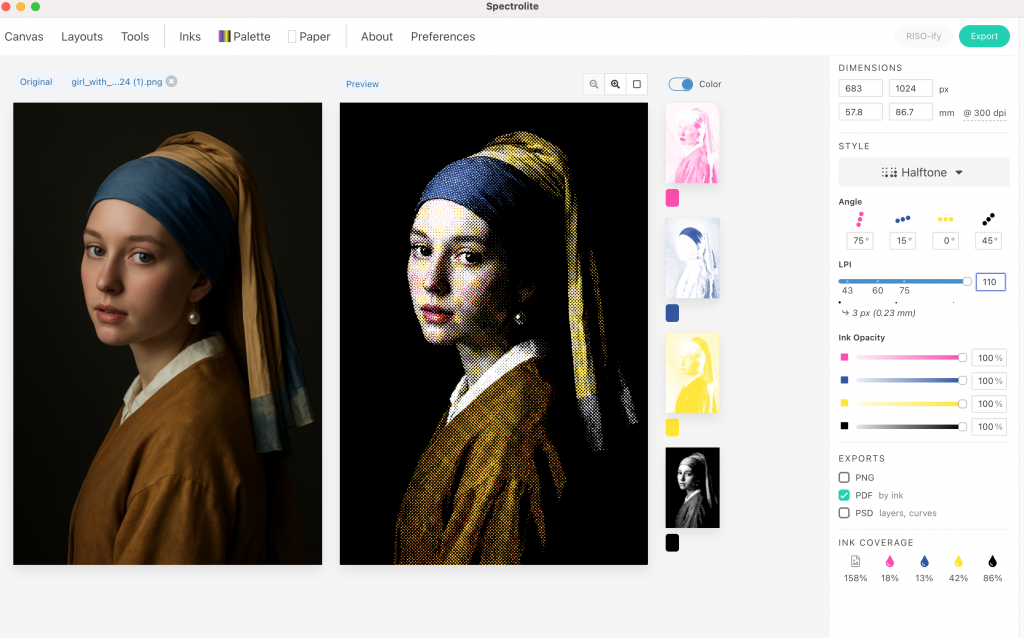This screenshot has height=638, width=1024.
Task: Select the black ink layer thumbnail
Action: 692,487
